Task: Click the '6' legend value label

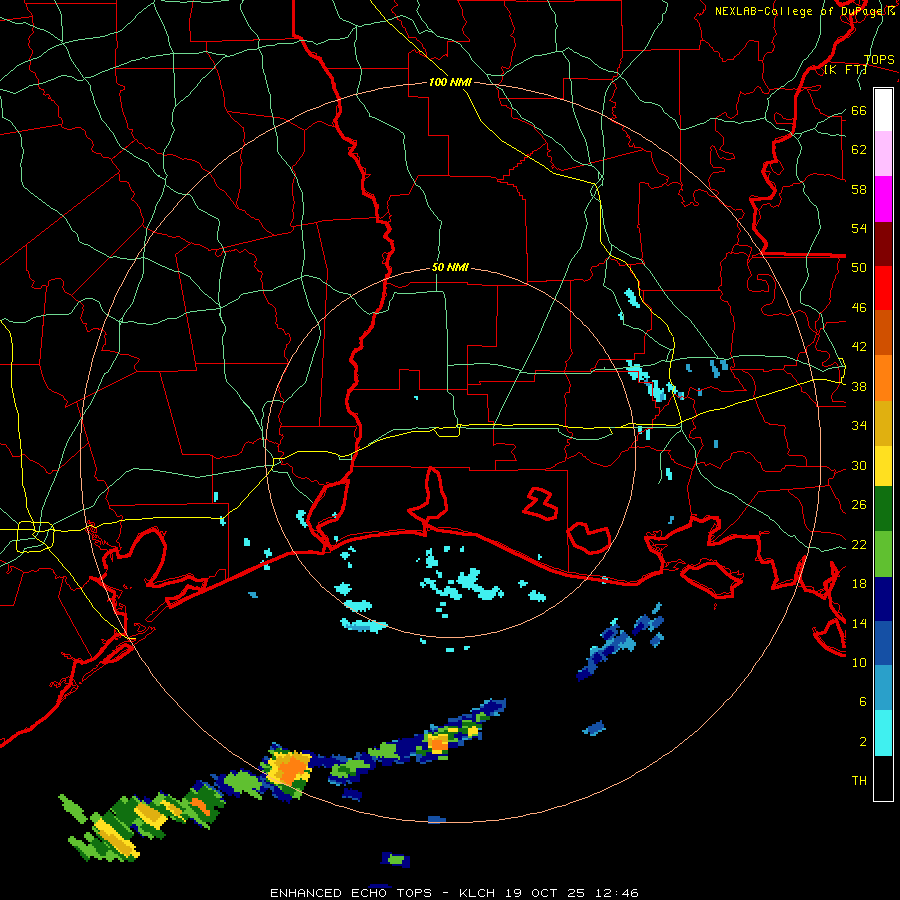Action: (863, 701)
